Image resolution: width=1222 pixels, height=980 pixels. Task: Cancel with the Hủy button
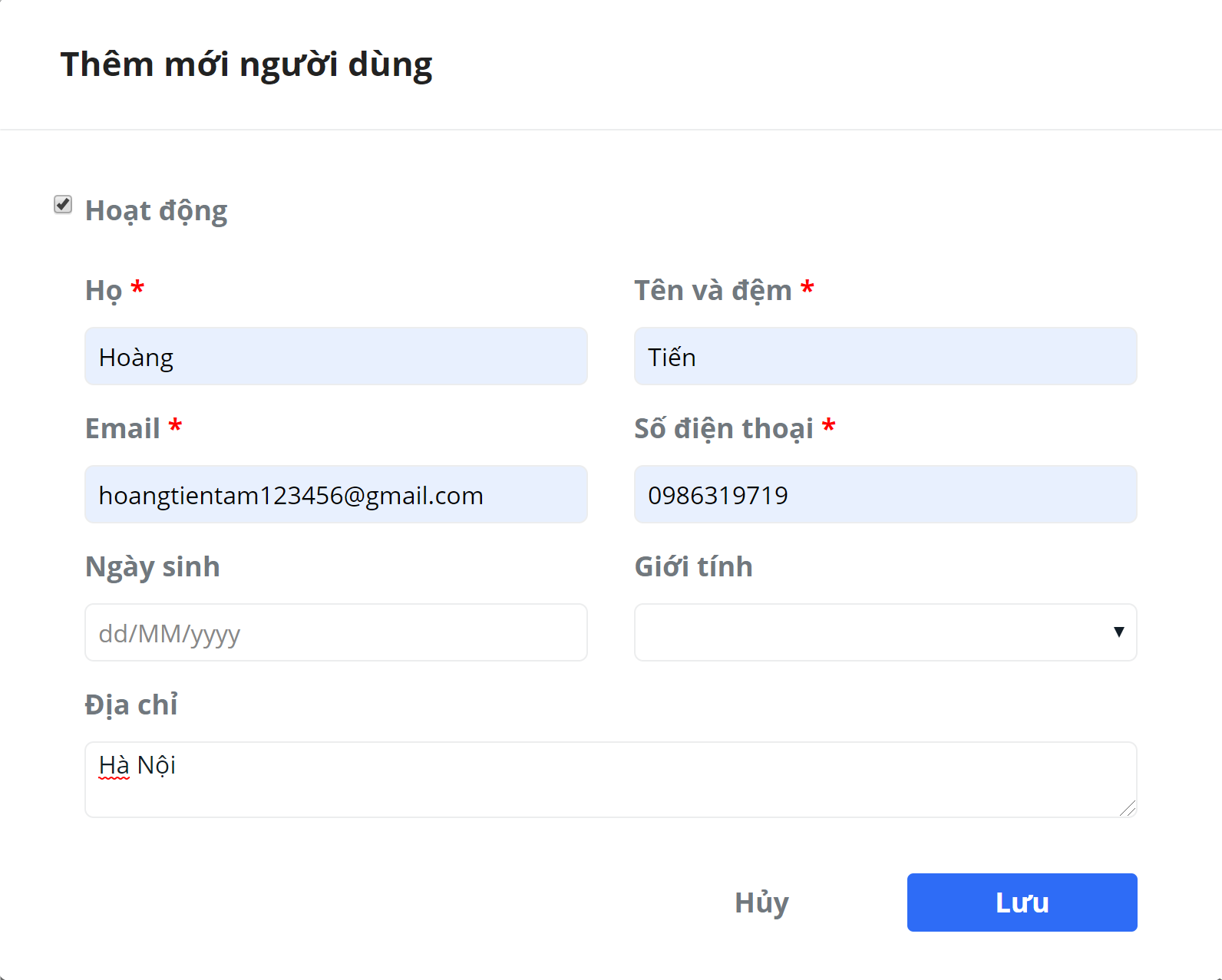coord(761,902)
